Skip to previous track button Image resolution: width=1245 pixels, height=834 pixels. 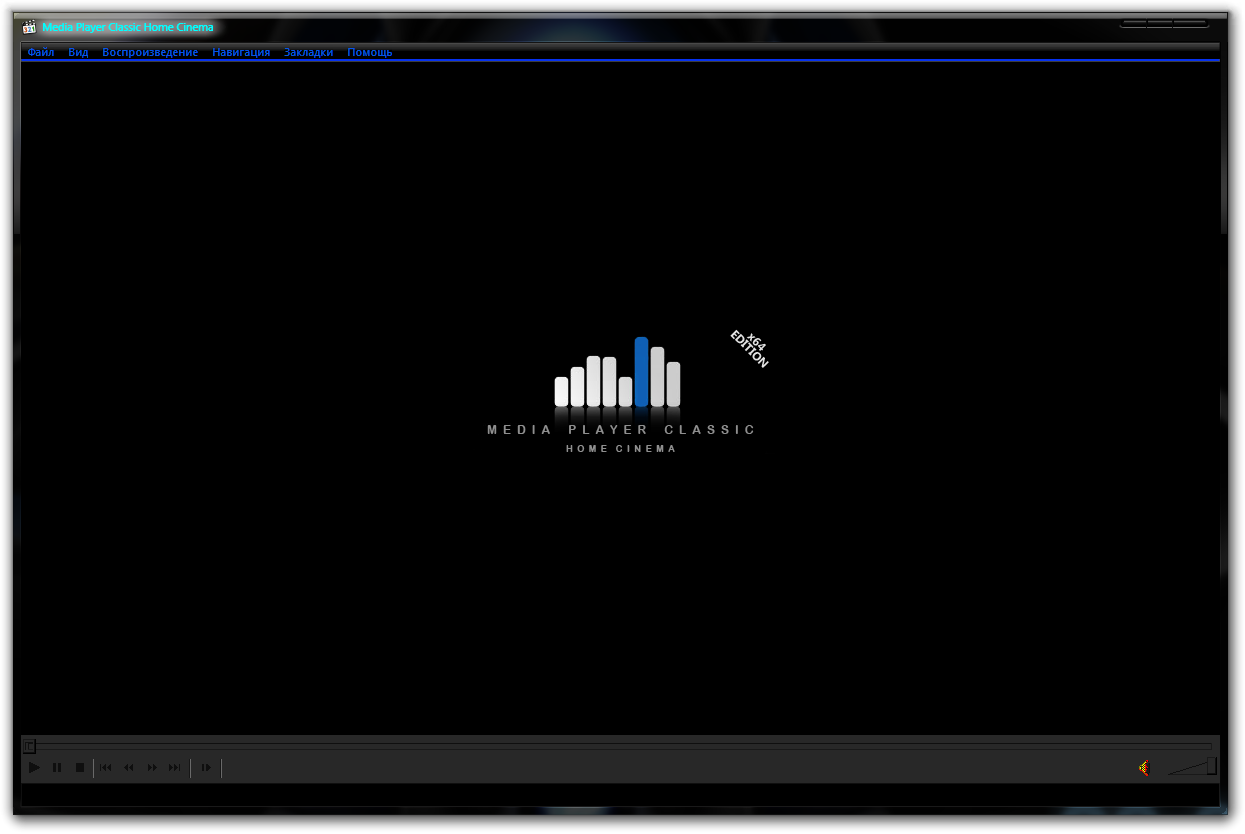(106, 768)
